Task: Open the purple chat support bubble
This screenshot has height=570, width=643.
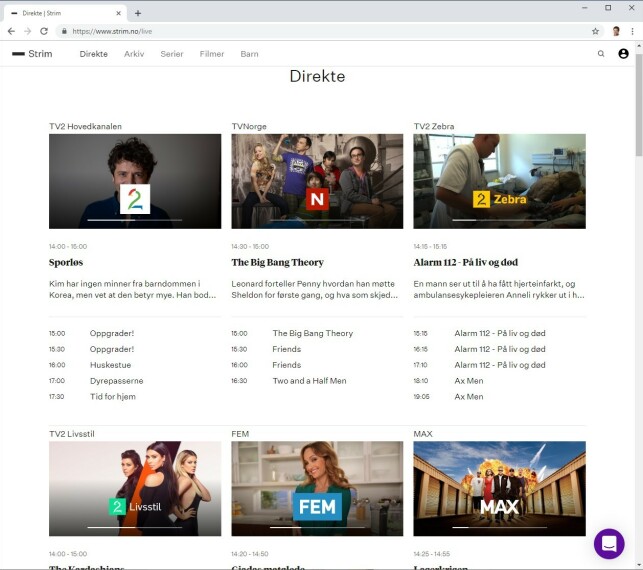Action: 609,544
